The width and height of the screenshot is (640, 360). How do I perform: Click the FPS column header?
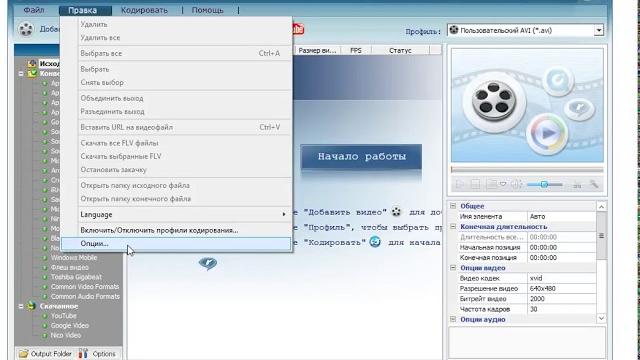pos(356,51)
